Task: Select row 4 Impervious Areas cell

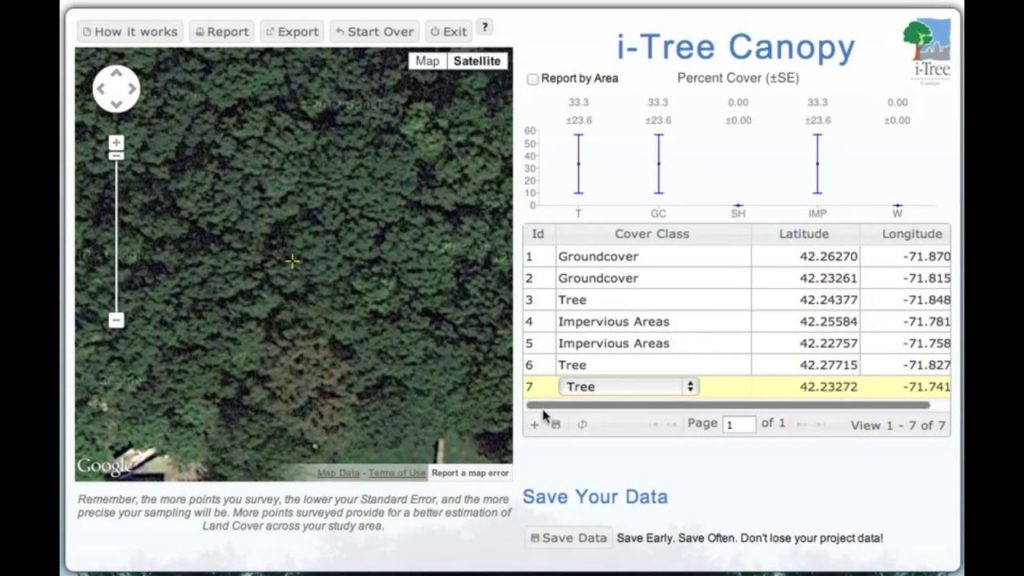Action: click(652, 321)
